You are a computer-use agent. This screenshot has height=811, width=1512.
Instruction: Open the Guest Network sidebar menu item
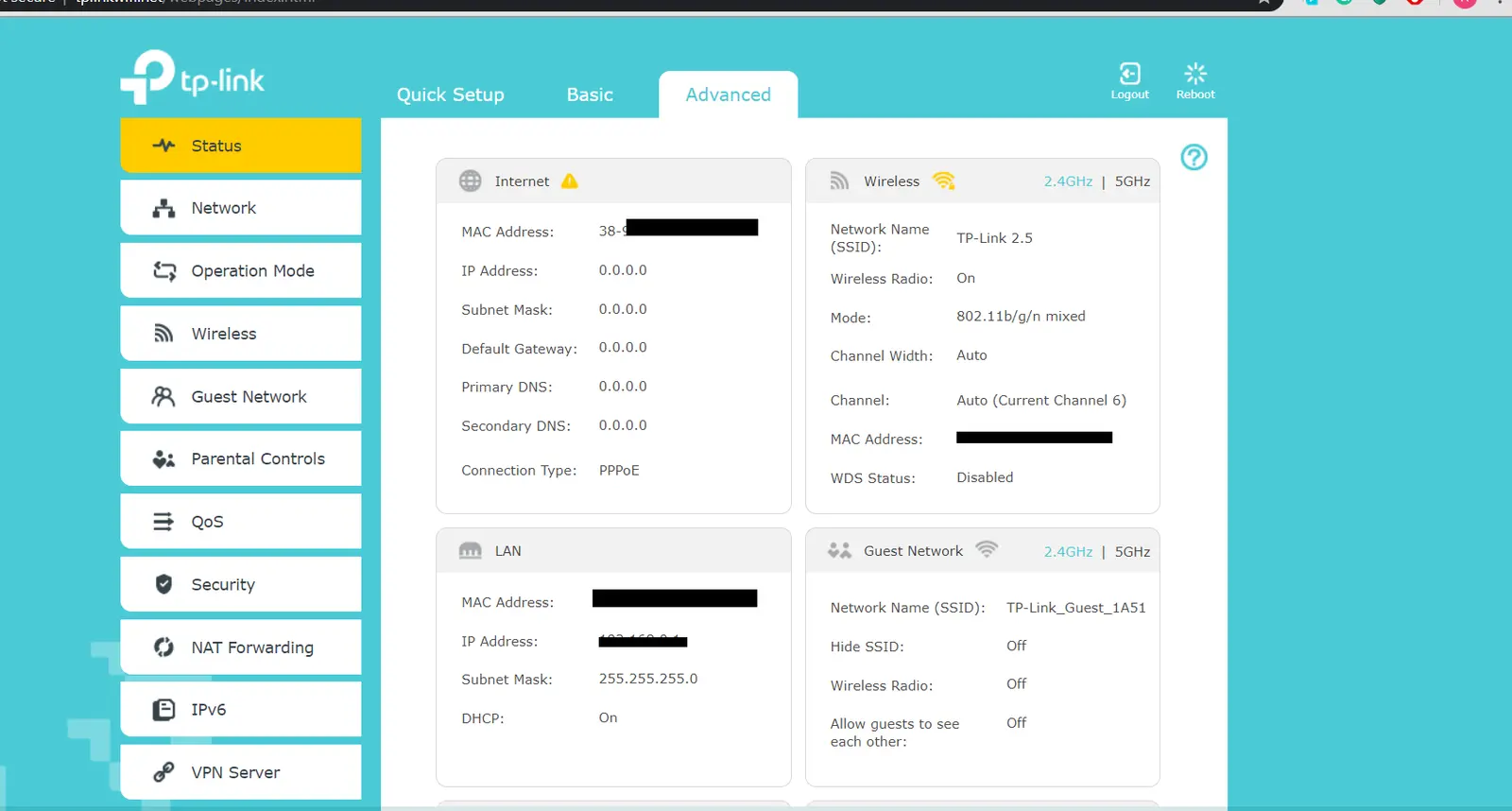point(241,397)
